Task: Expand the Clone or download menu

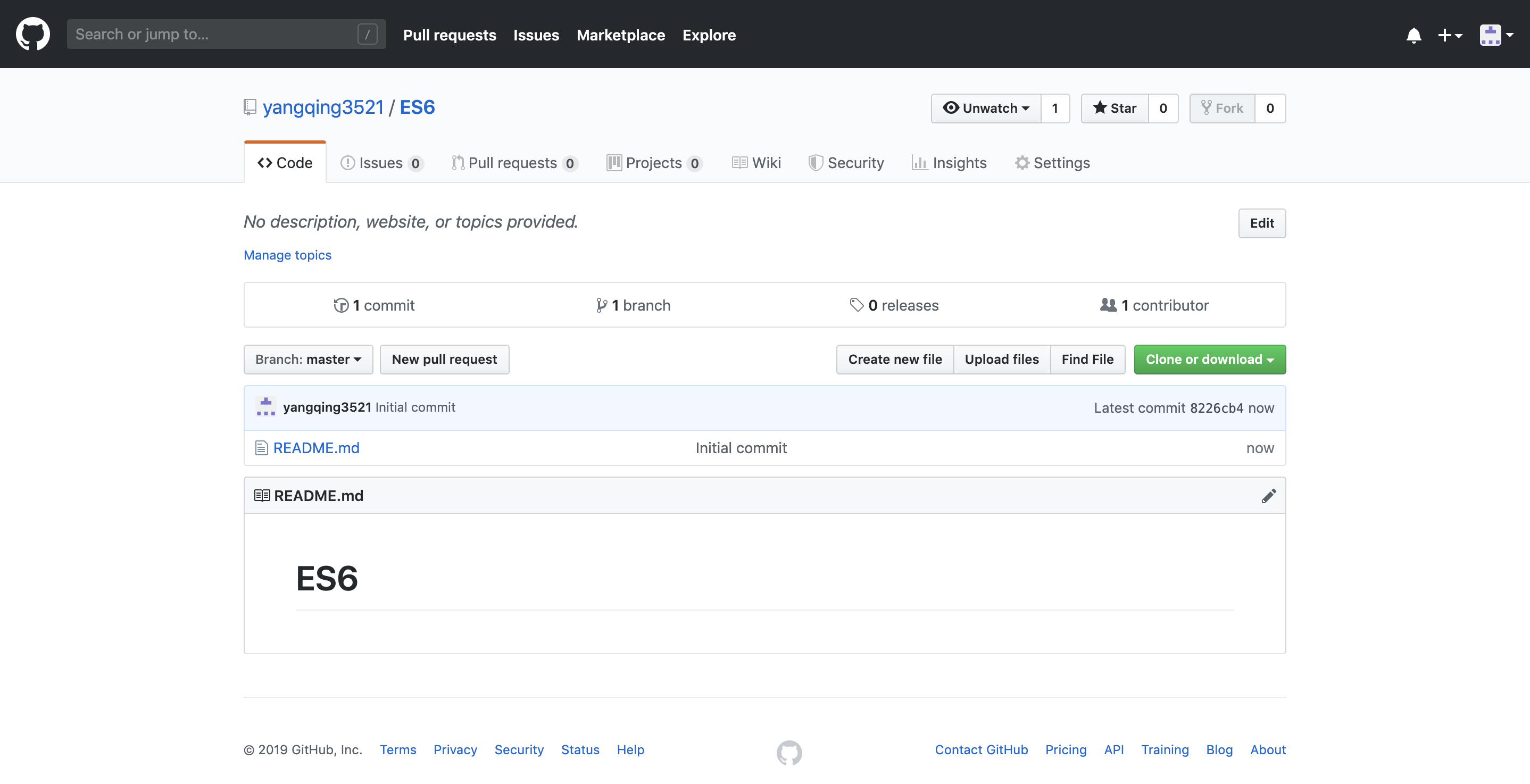Action: (1210, 360)
